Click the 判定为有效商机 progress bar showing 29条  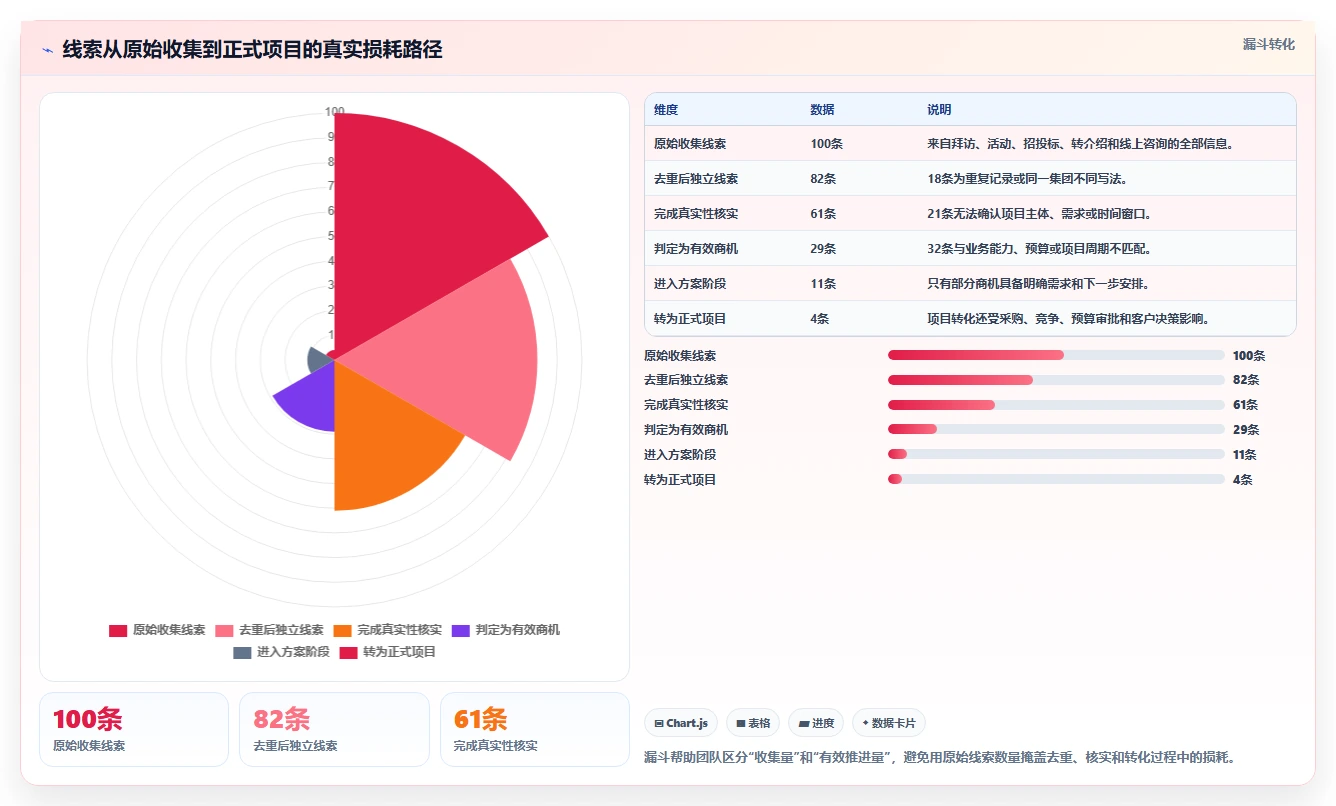[x=1056, y=429]
